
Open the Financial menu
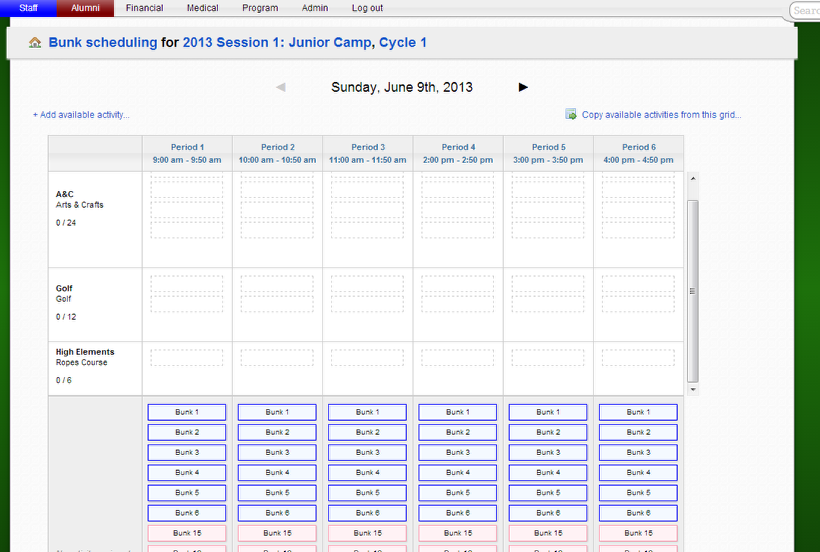click(144, 8)
